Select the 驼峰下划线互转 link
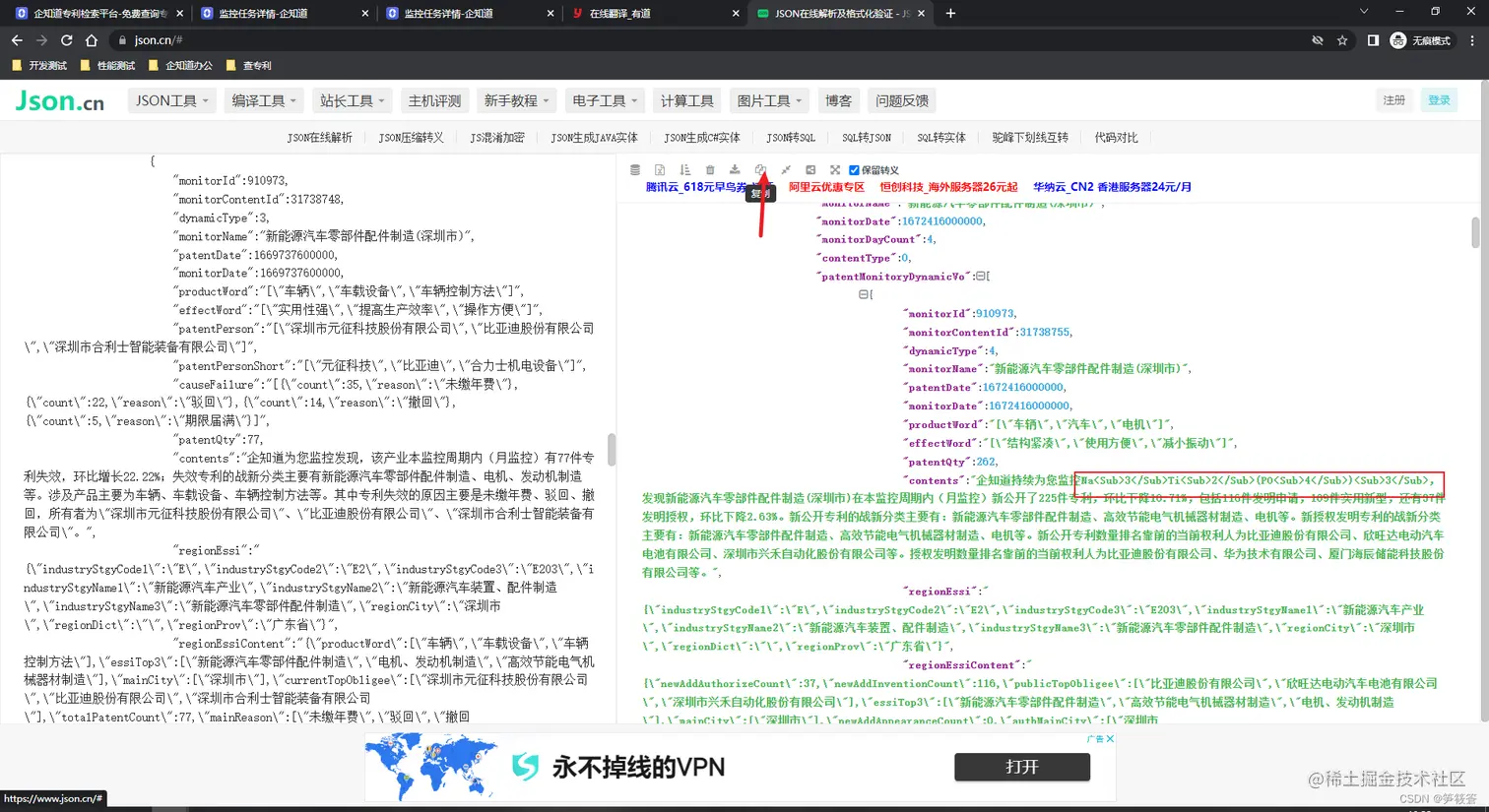 tap(1030, 138)
